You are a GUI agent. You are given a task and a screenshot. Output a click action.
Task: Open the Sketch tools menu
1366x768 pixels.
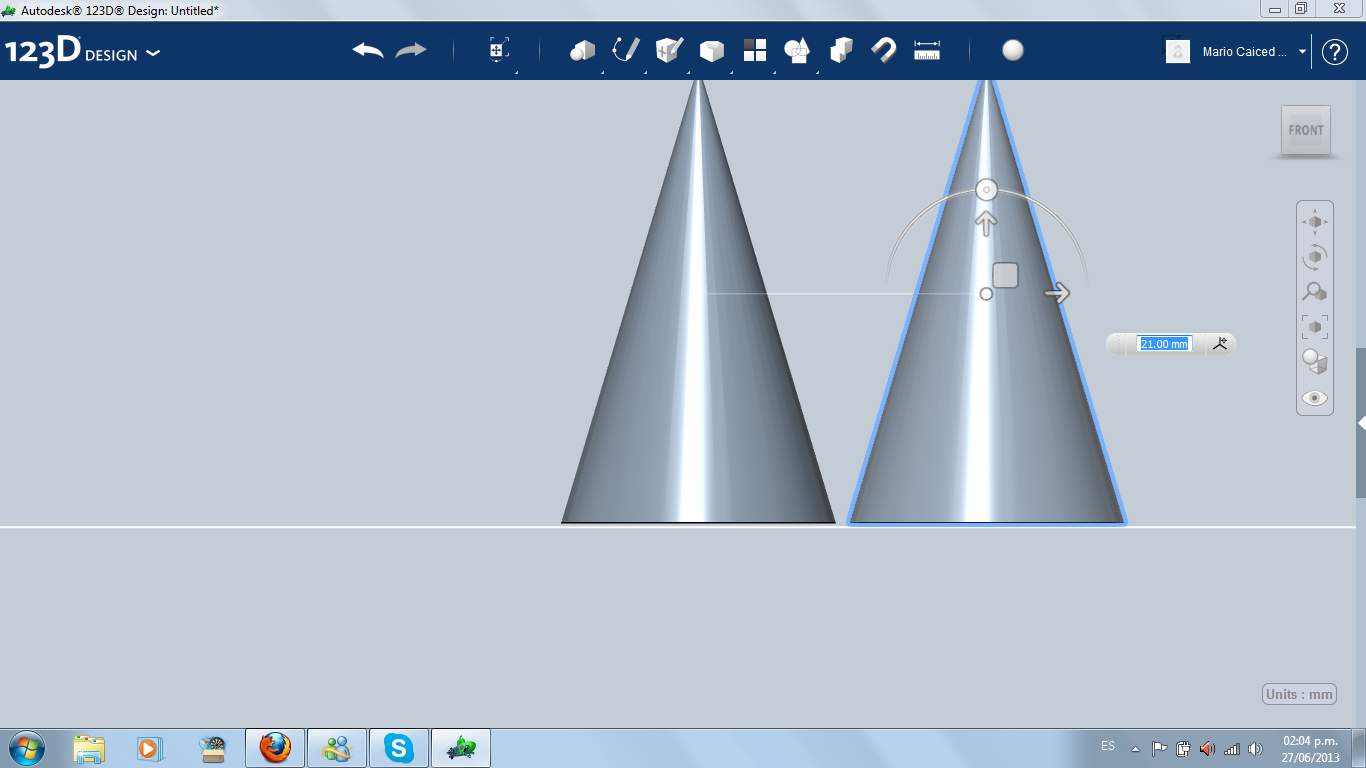click(x=625, y=50)
